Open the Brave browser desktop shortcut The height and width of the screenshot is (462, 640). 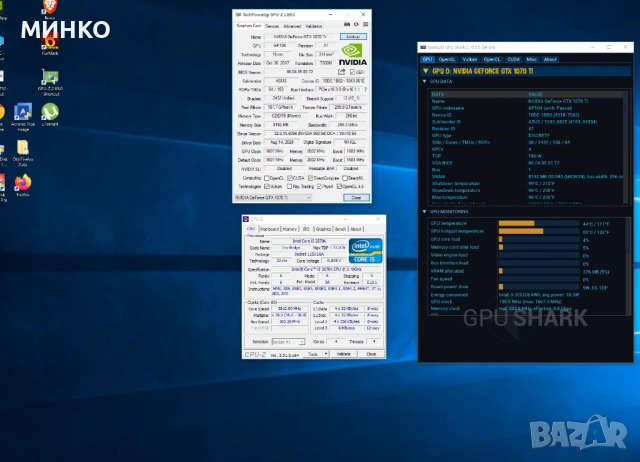coord(50,8)
